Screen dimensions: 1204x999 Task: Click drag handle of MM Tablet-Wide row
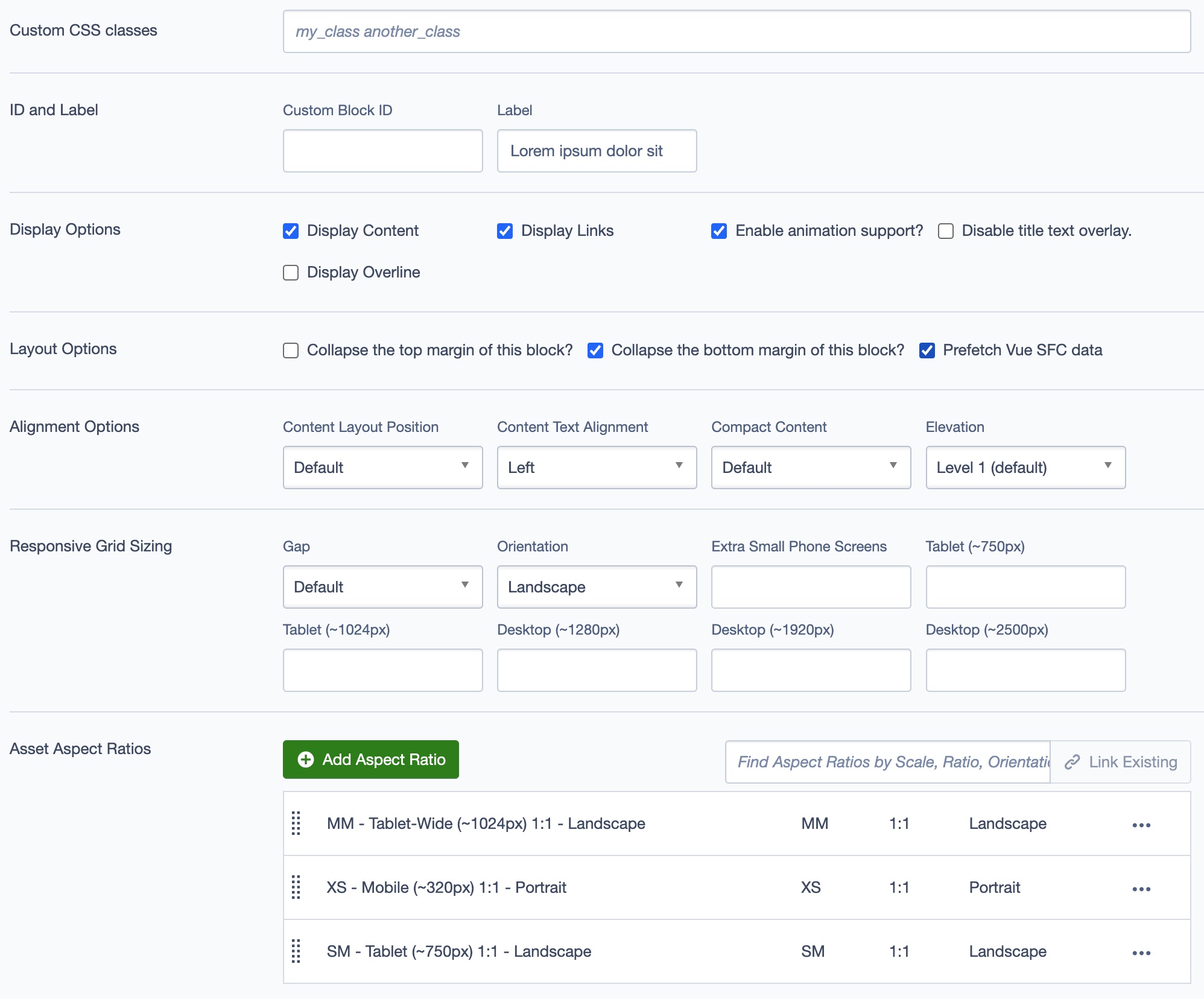[296, 823]
